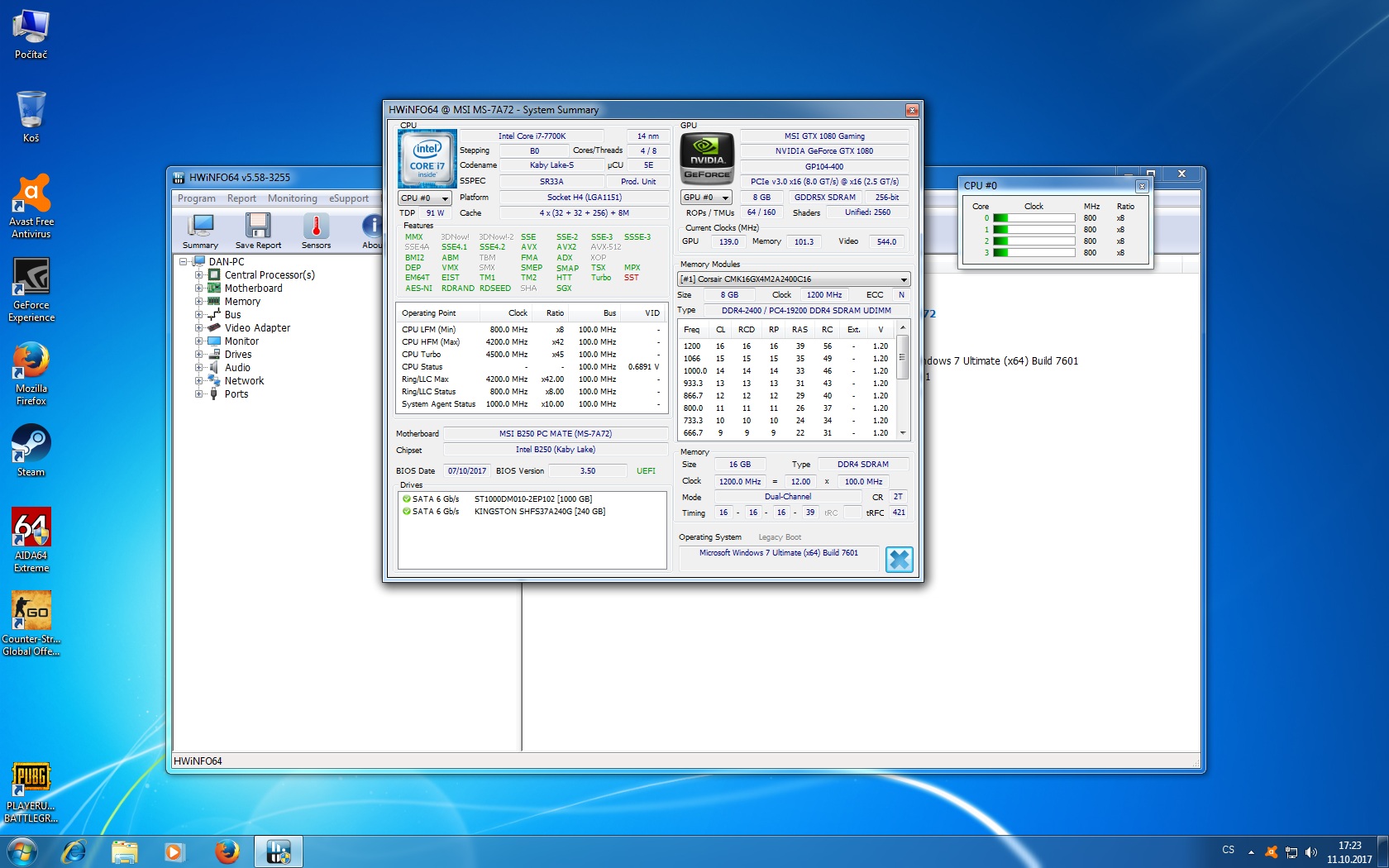Click the CS language indicator
The height and width of the screenshot is (868, 1389).
tap(1228, 850)
